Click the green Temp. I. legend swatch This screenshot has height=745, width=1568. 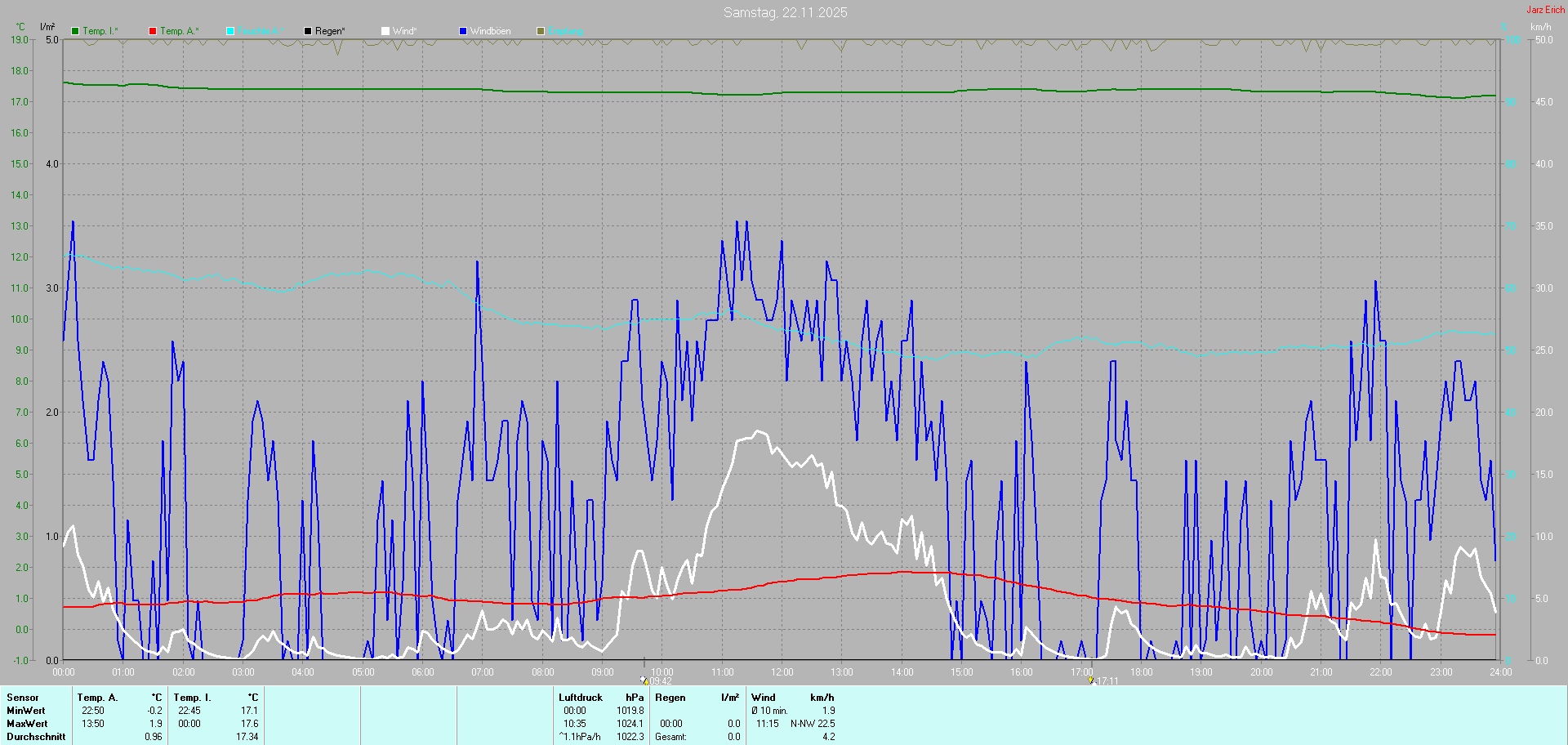[x=75, y=31]
